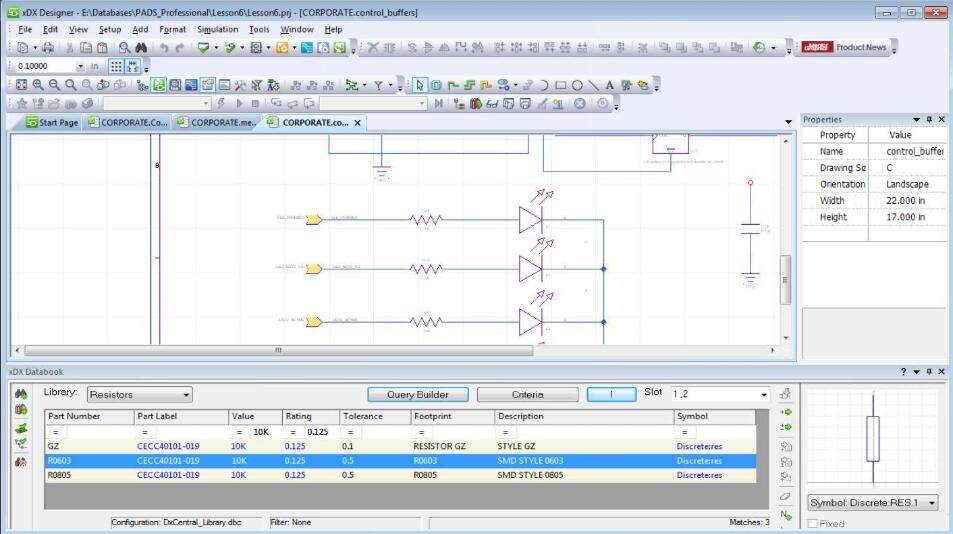
Task: Click the Zoom In magnifier icon
Action: pyautogui.click(x=38, y=85)
